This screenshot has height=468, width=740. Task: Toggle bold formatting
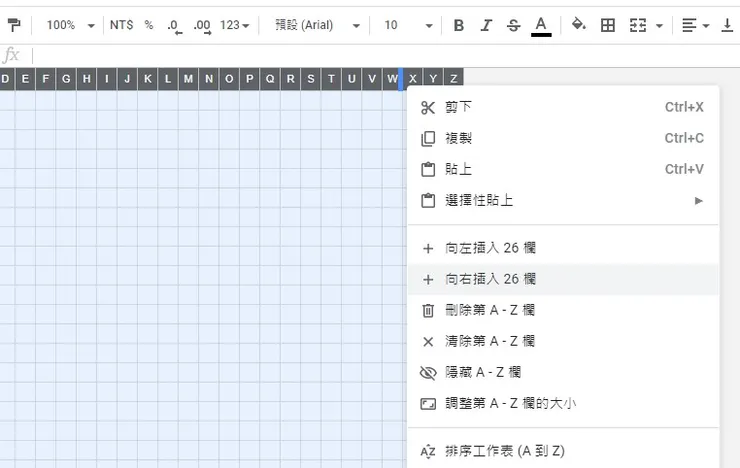(x=458, y=25)
